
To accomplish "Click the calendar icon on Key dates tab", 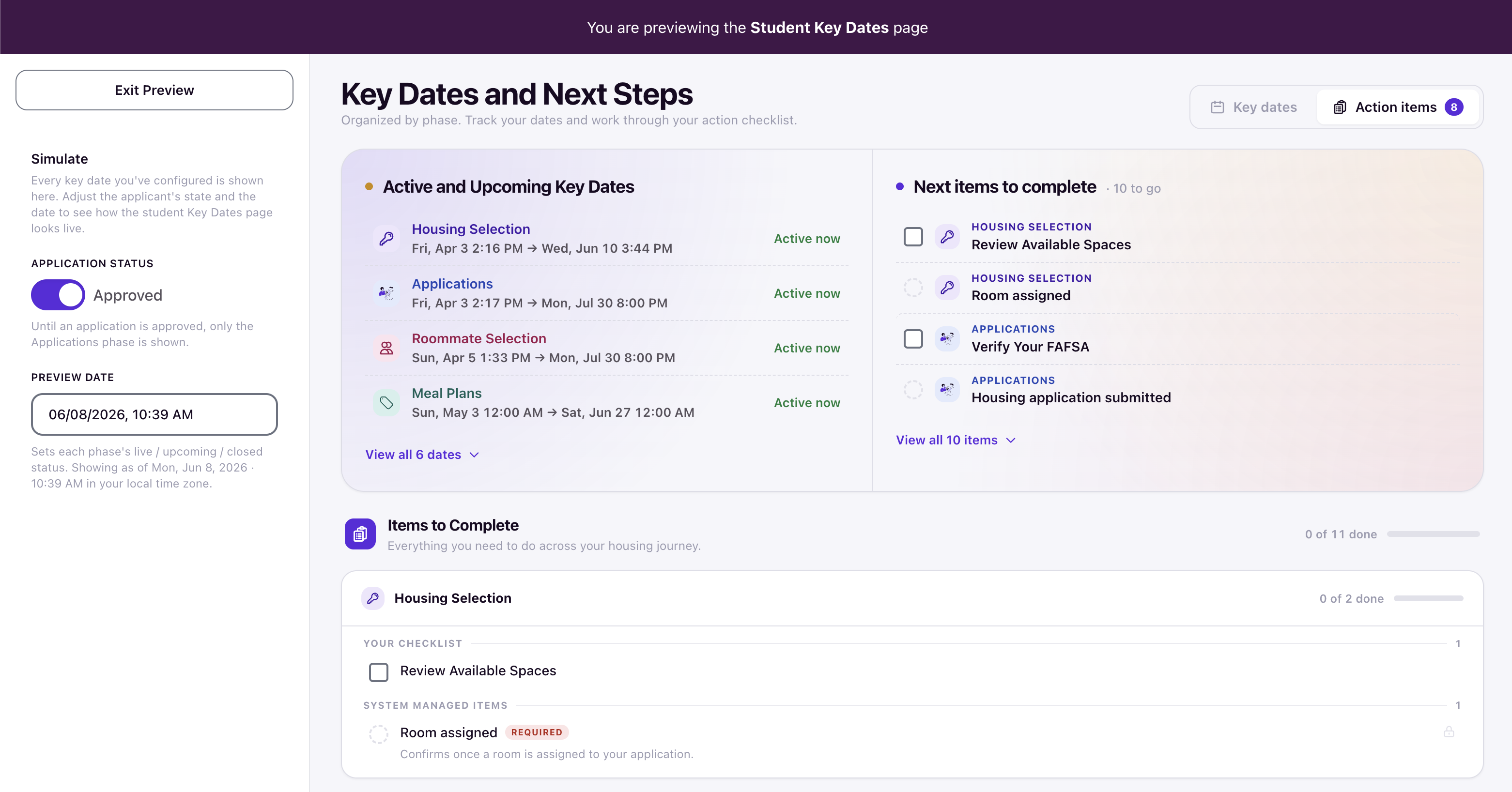I will point(1218,107).
